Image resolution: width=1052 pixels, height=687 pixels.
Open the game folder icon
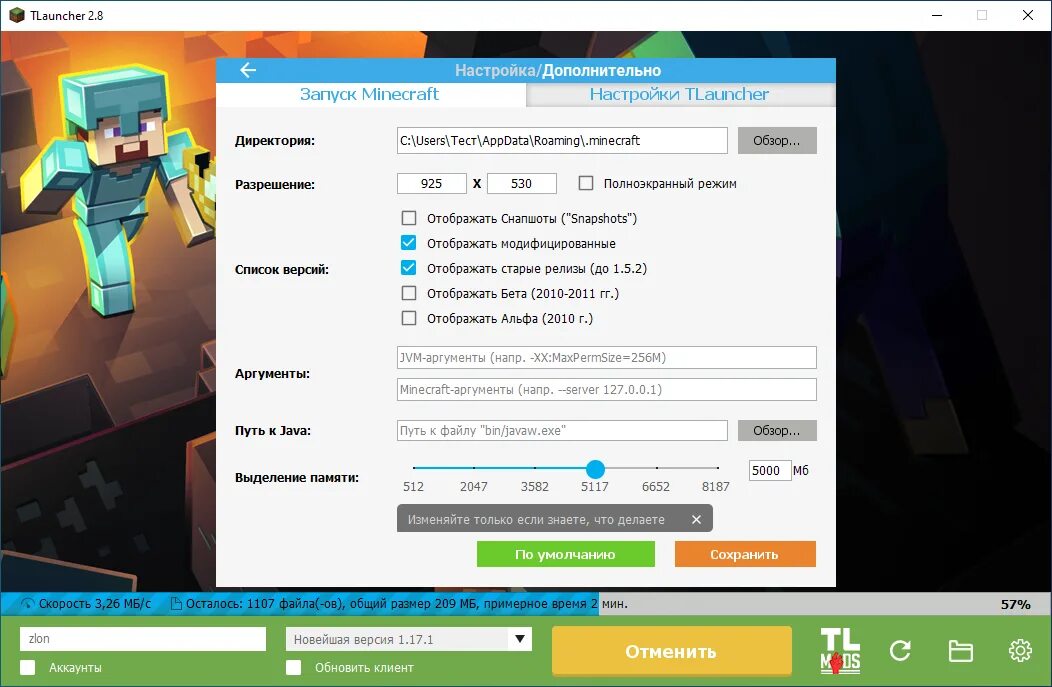coord(961,651)
